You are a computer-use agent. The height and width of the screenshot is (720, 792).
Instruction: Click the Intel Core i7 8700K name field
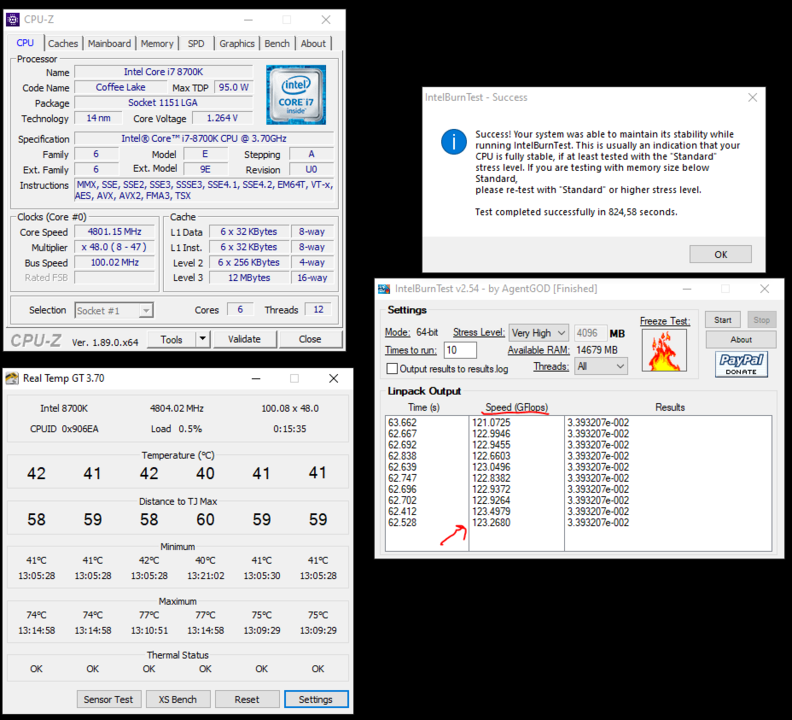click(x=163, y=72)
